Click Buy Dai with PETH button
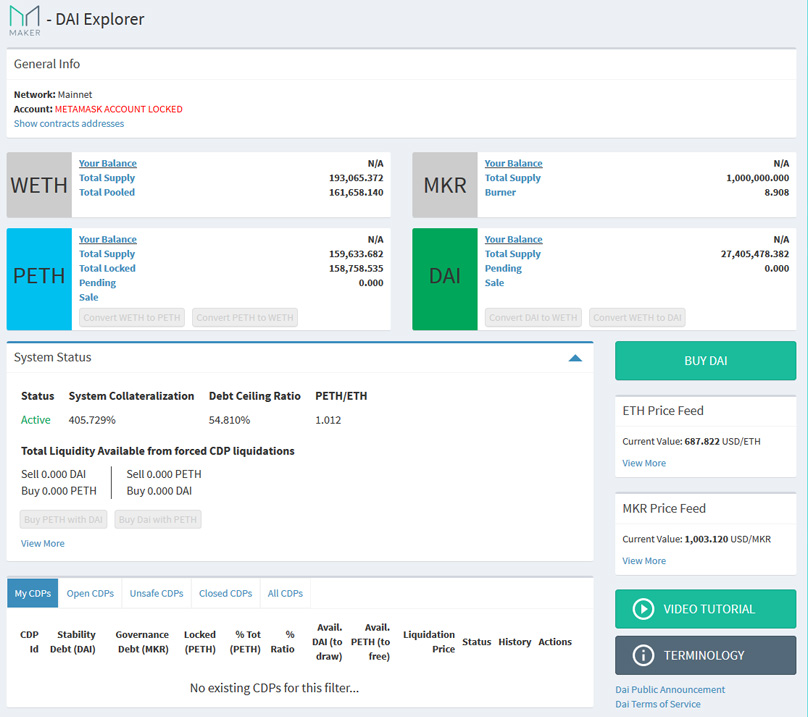Image resolution: width=808 pixels, height=717 pixels. [158, 520]
